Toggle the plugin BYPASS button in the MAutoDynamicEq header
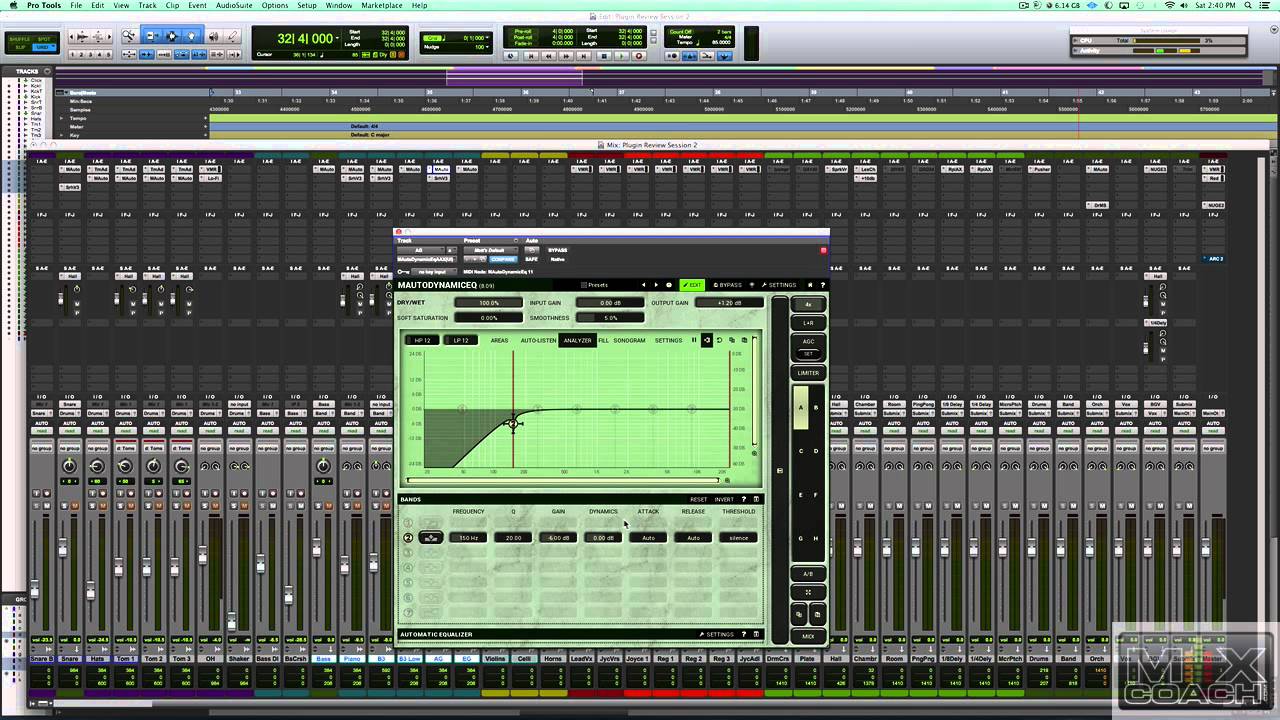Screen dimensions: 1280x720 (x=728, y=285)
